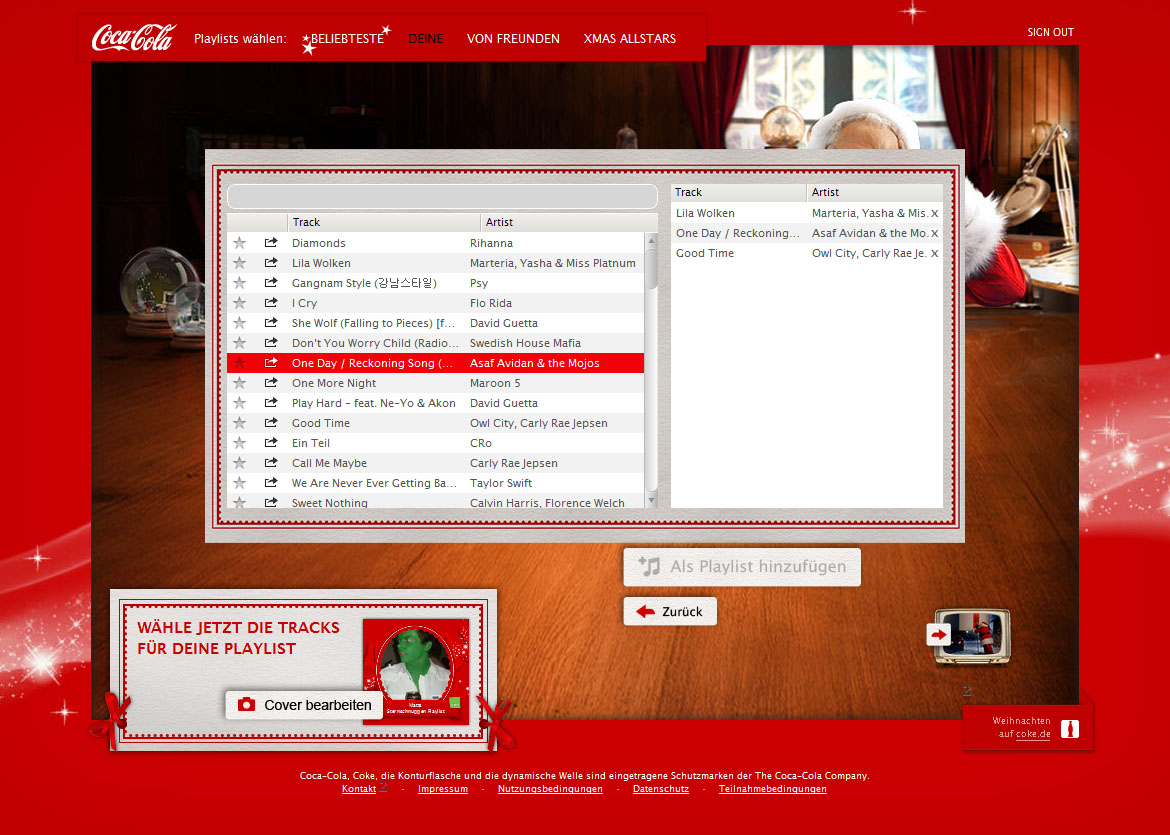Click the track search field
The width and height of the screenshot is (1170, 835).
(x=441, y=196)
